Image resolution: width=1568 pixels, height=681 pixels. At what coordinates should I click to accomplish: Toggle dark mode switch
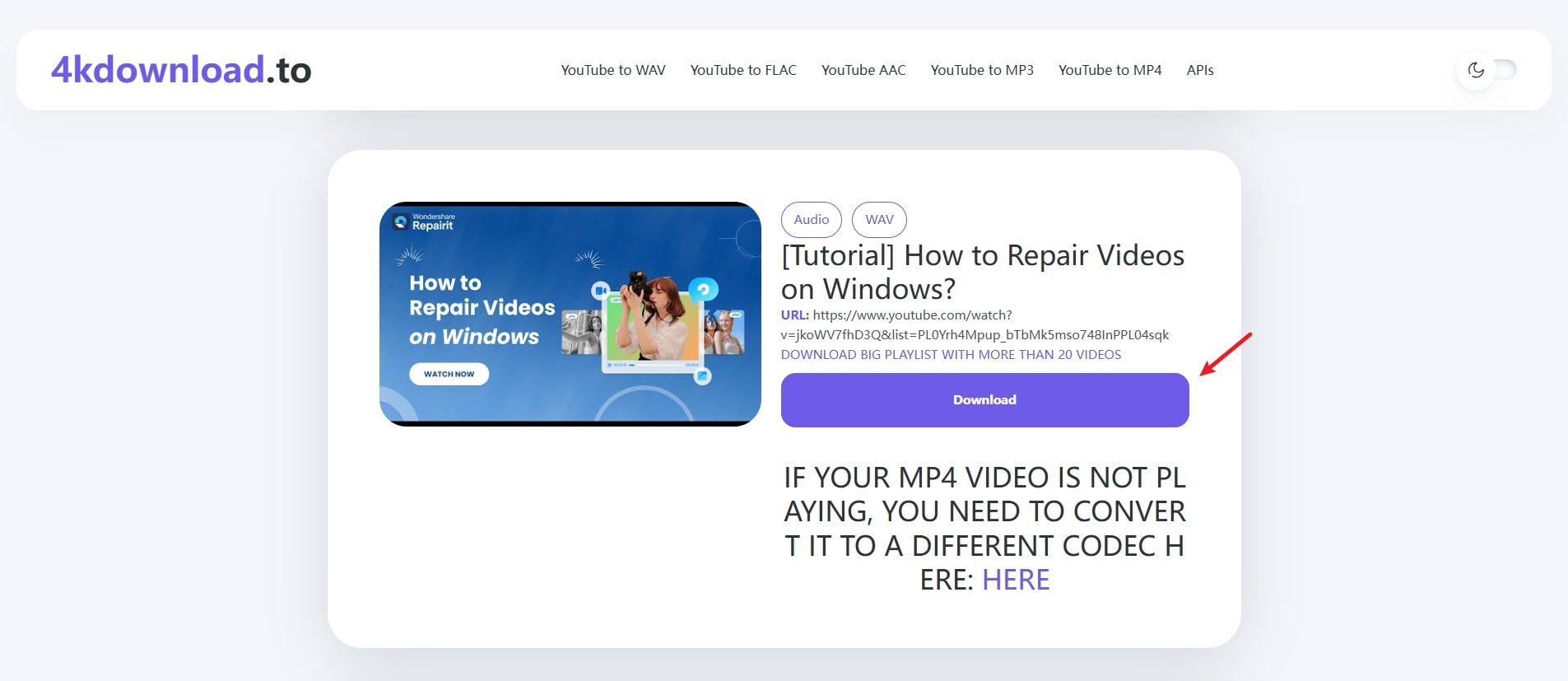point(1487,70)
